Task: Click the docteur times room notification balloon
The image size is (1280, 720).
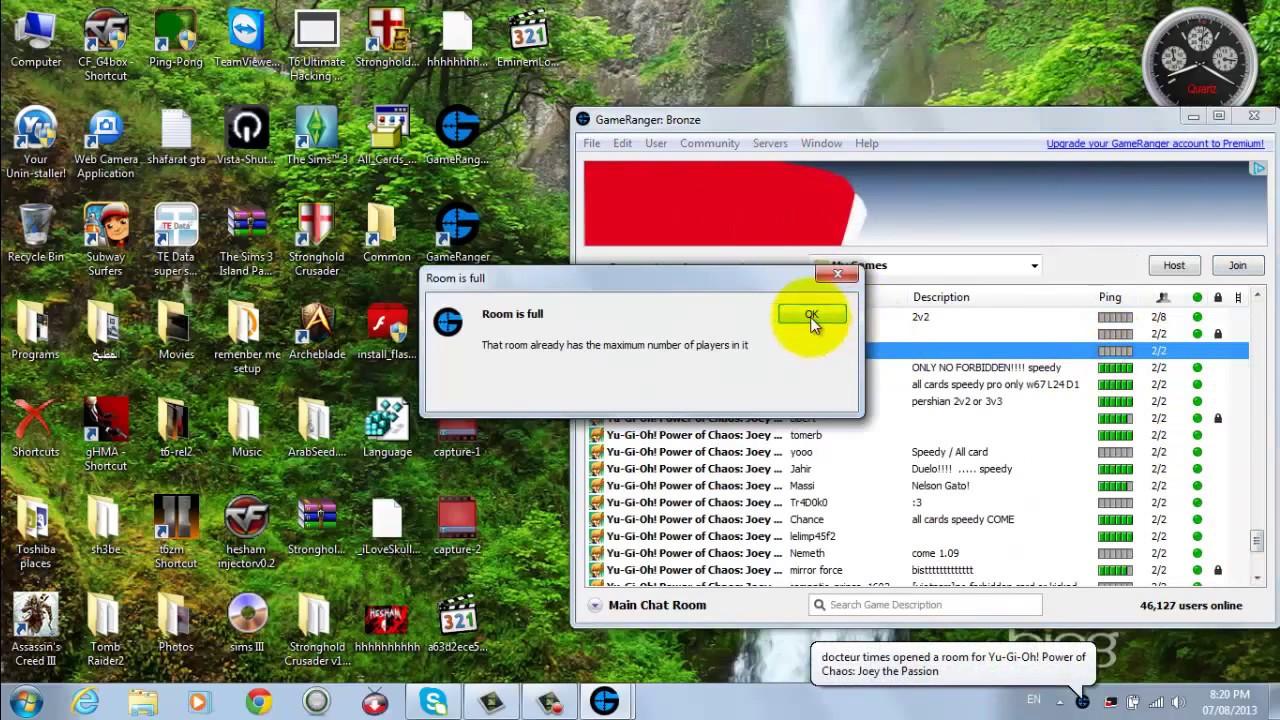Action: tap(952, 664)
